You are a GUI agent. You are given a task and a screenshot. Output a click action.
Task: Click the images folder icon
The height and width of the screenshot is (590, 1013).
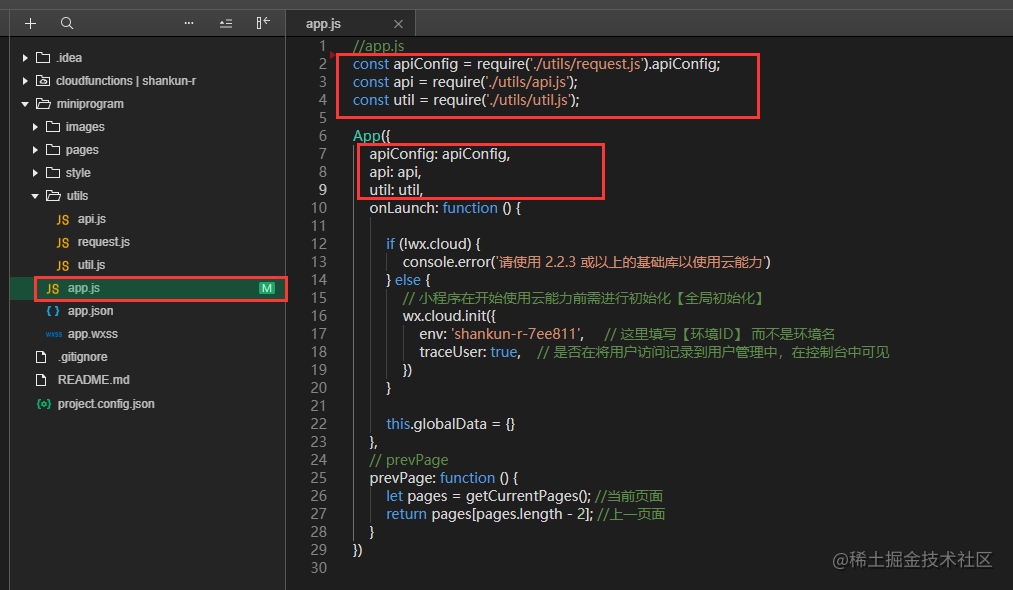click(x=54, y=127)
